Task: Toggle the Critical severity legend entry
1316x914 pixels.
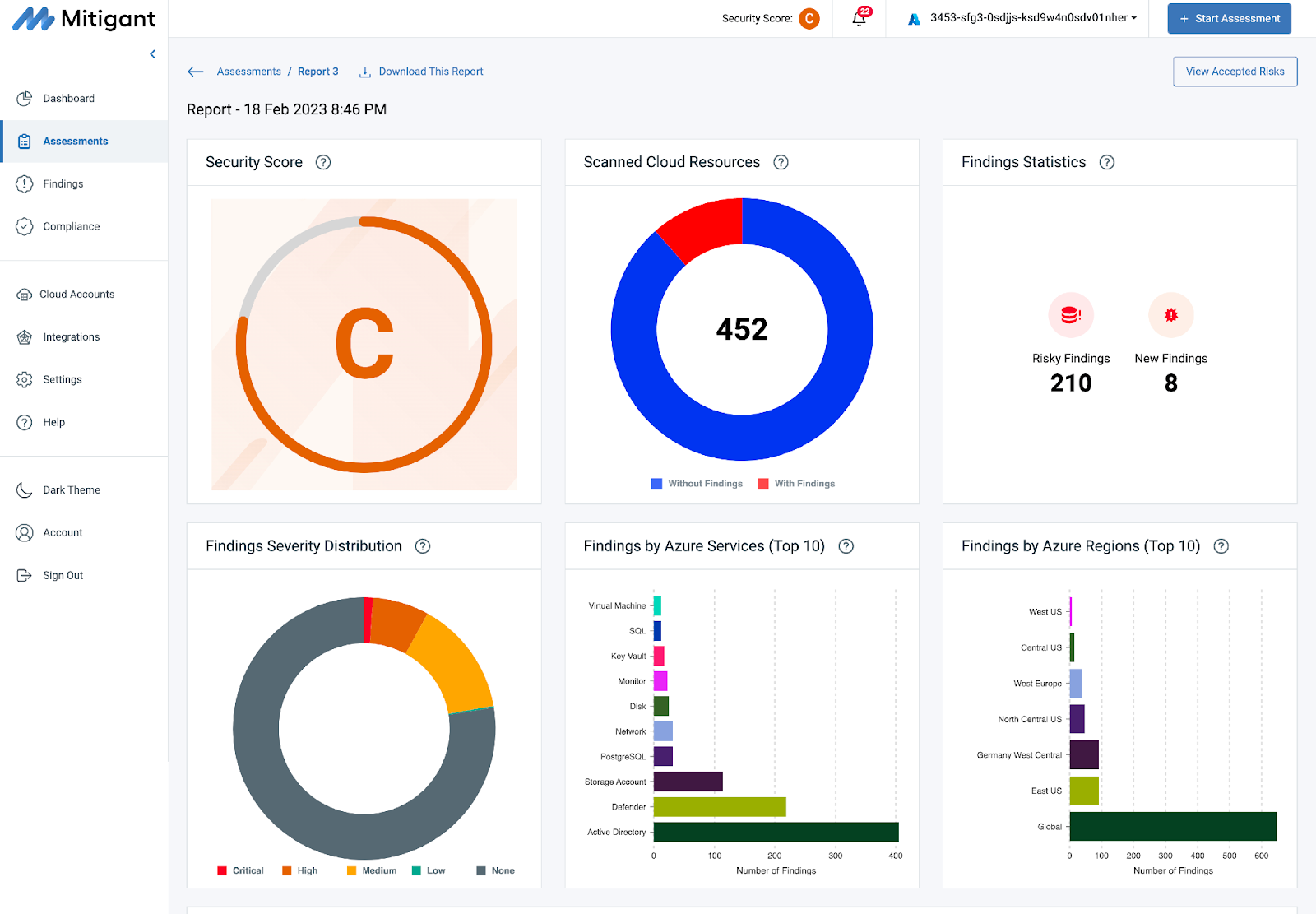Action: (x=240, y=870)
